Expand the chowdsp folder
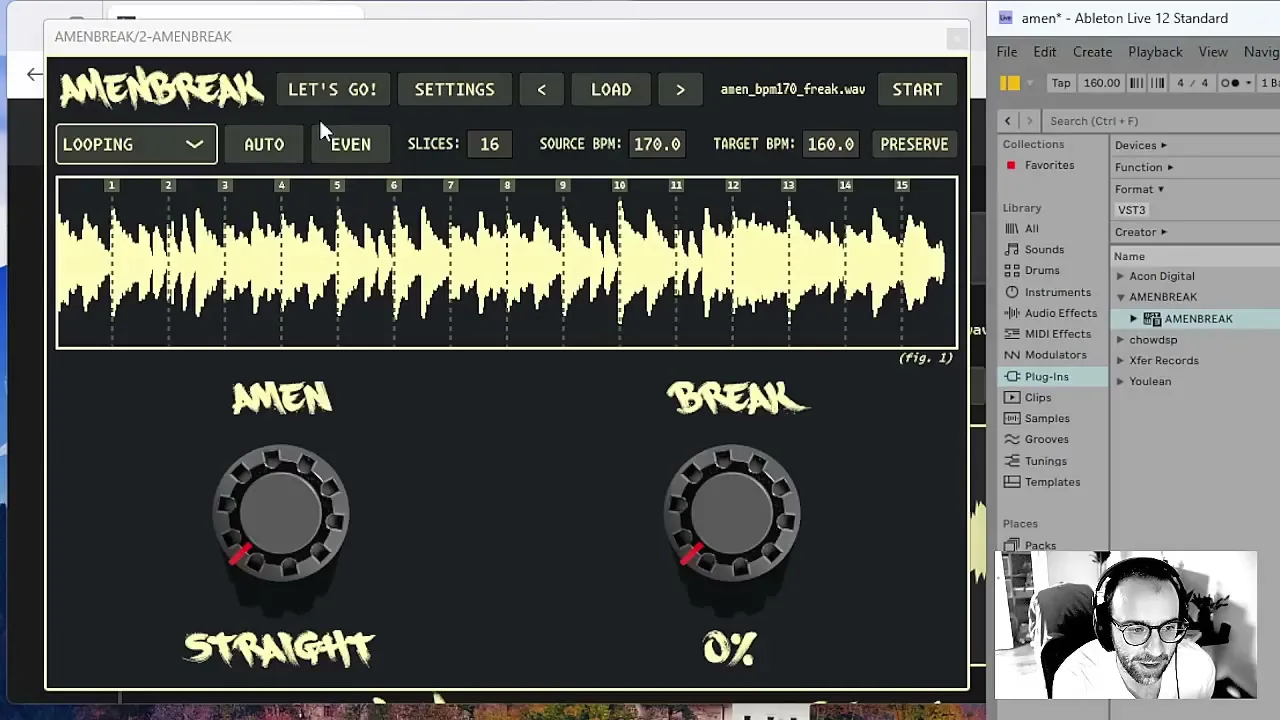Image resolution: width=1280 pixels, height=720 pixels. [1121, 340]
